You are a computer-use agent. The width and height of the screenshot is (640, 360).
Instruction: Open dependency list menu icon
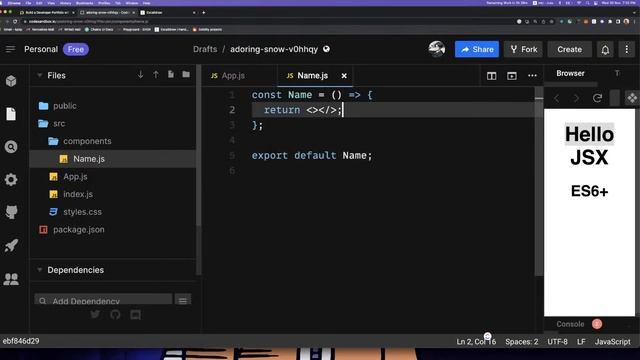183,301
